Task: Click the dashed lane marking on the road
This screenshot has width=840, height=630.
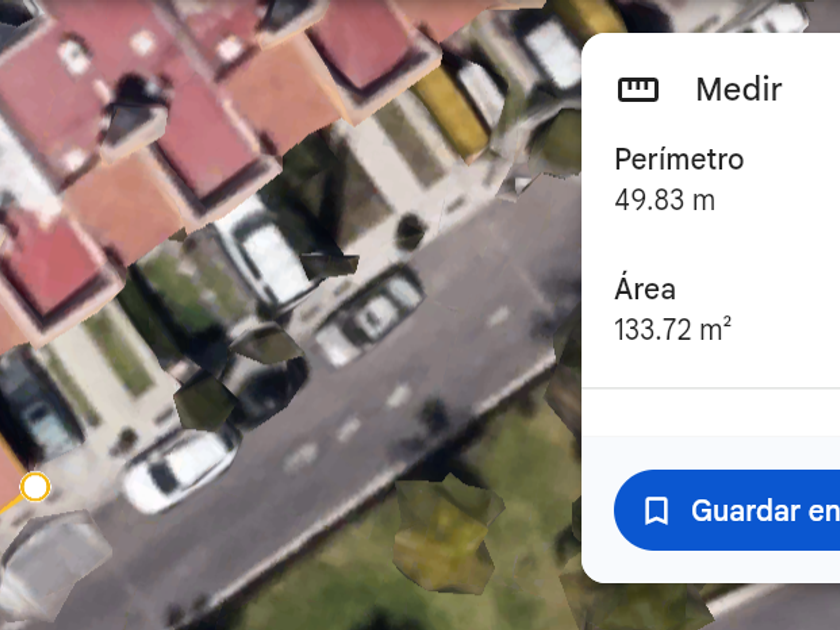Action: pos(349,428)
